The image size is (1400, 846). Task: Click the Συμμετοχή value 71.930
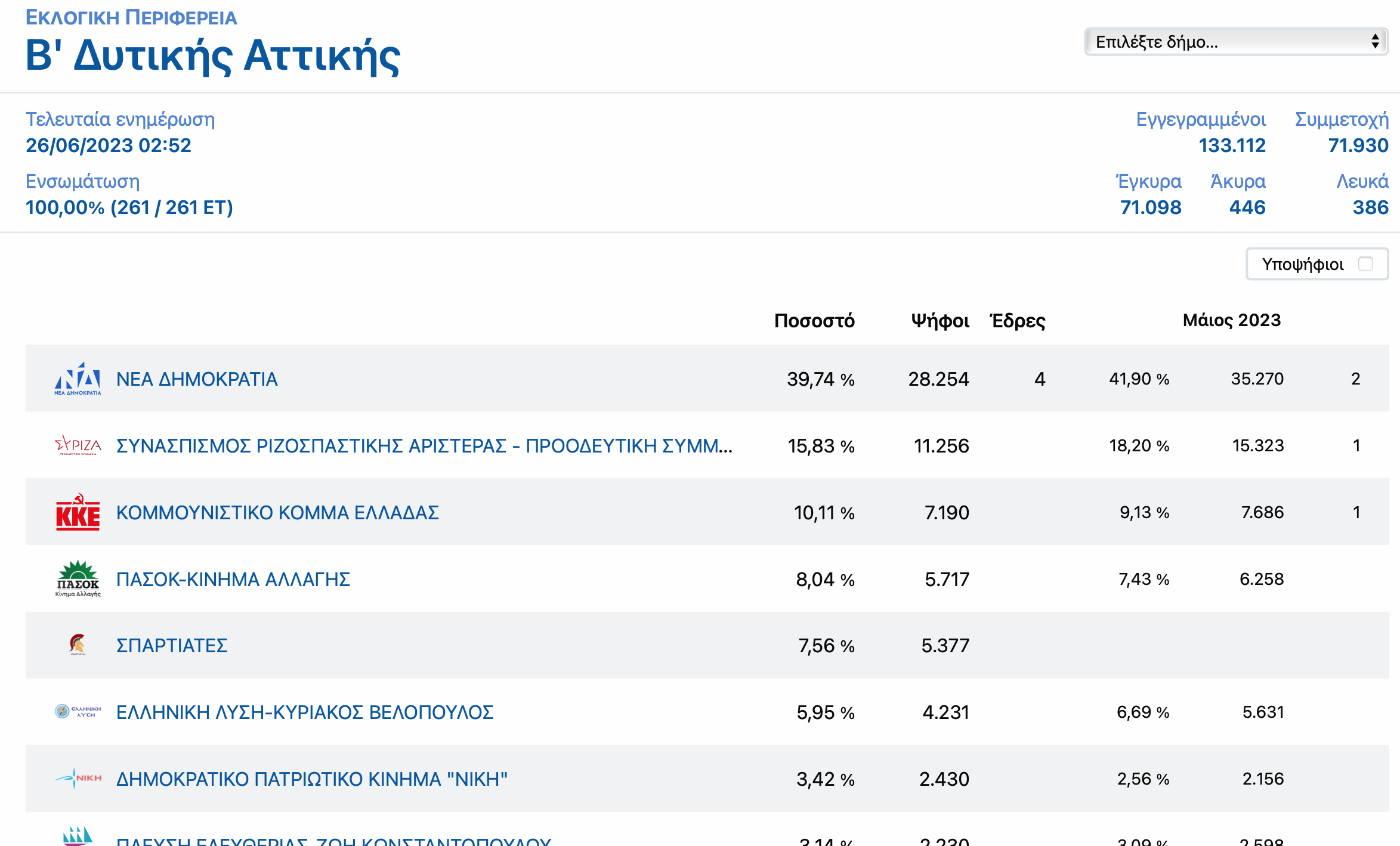click(x=1358, y=145)
